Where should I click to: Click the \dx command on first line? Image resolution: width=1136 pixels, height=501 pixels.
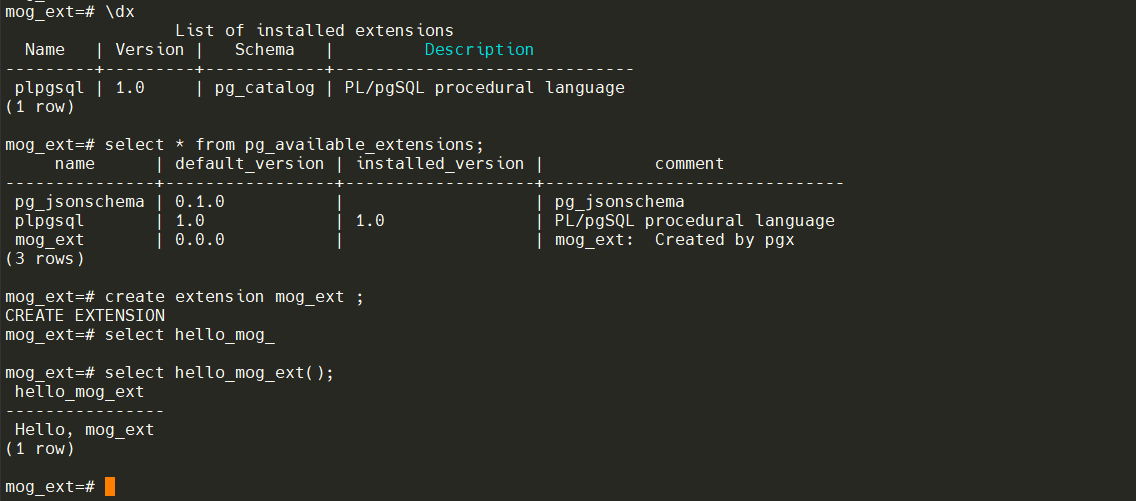pyautogui.click(x=119, y=11)
